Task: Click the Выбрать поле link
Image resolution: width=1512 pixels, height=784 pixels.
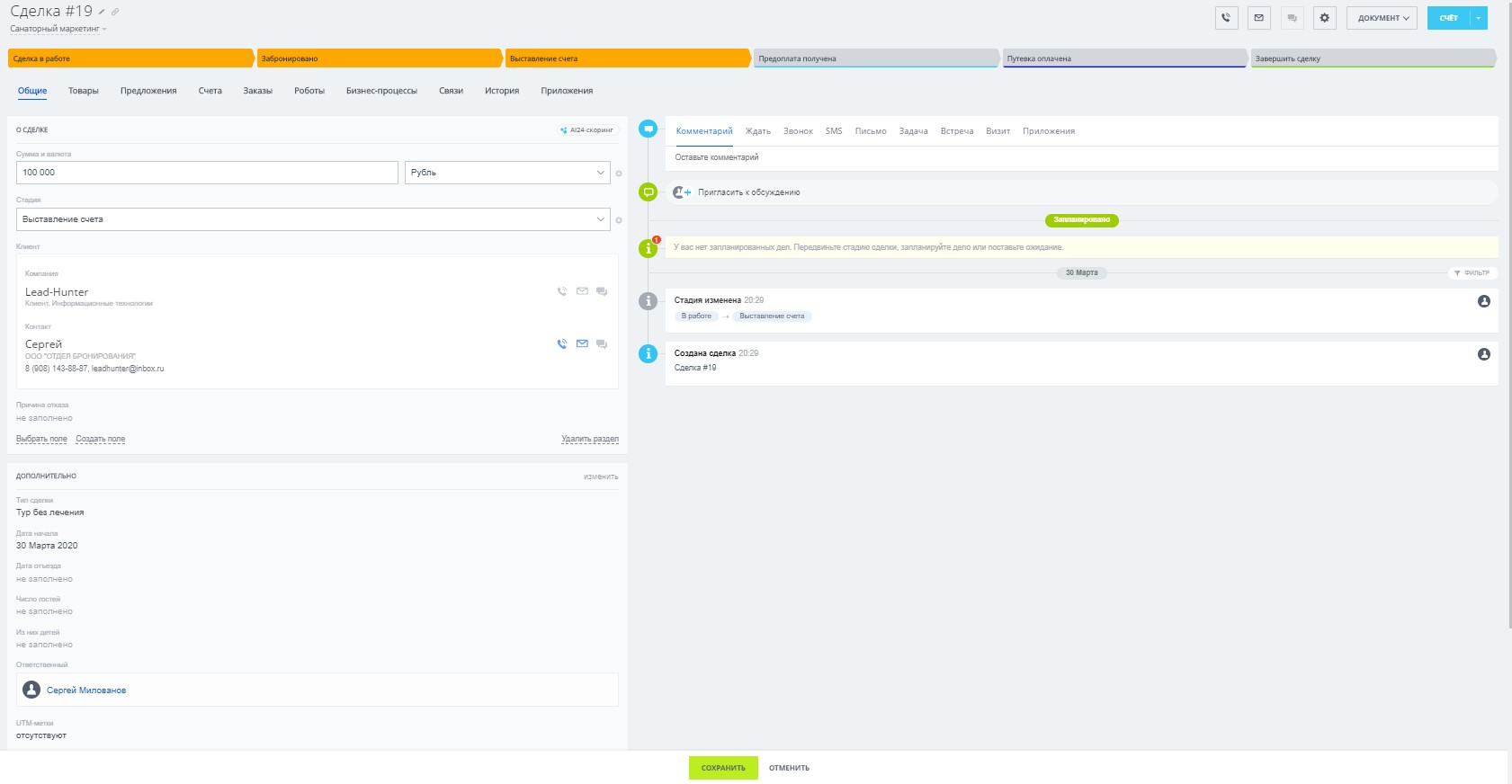Action: point(41,440)
